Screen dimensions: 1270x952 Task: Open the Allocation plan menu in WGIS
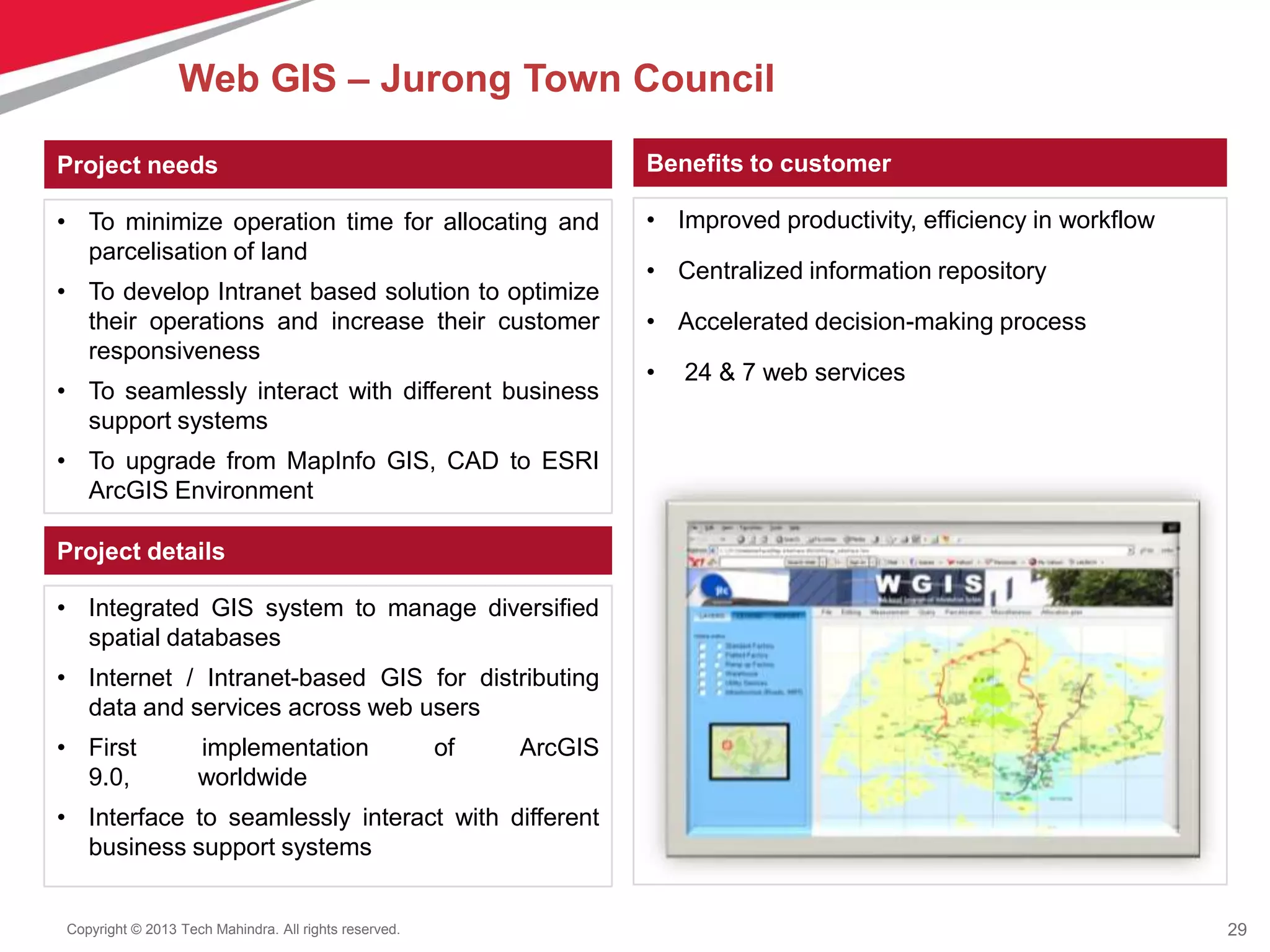[1061, 612]
